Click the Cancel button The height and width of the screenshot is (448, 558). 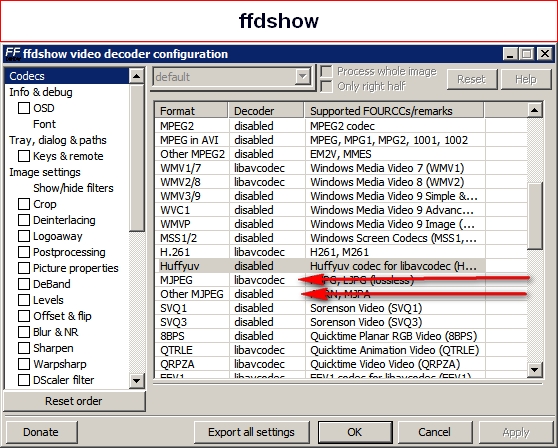click(435, 432)
